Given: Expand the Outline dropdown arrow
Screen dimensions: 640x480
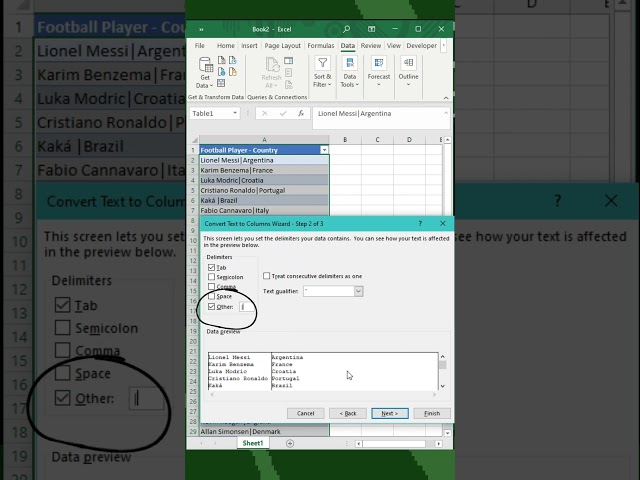Looking at the screenshot, I should [x=408, y=84].
